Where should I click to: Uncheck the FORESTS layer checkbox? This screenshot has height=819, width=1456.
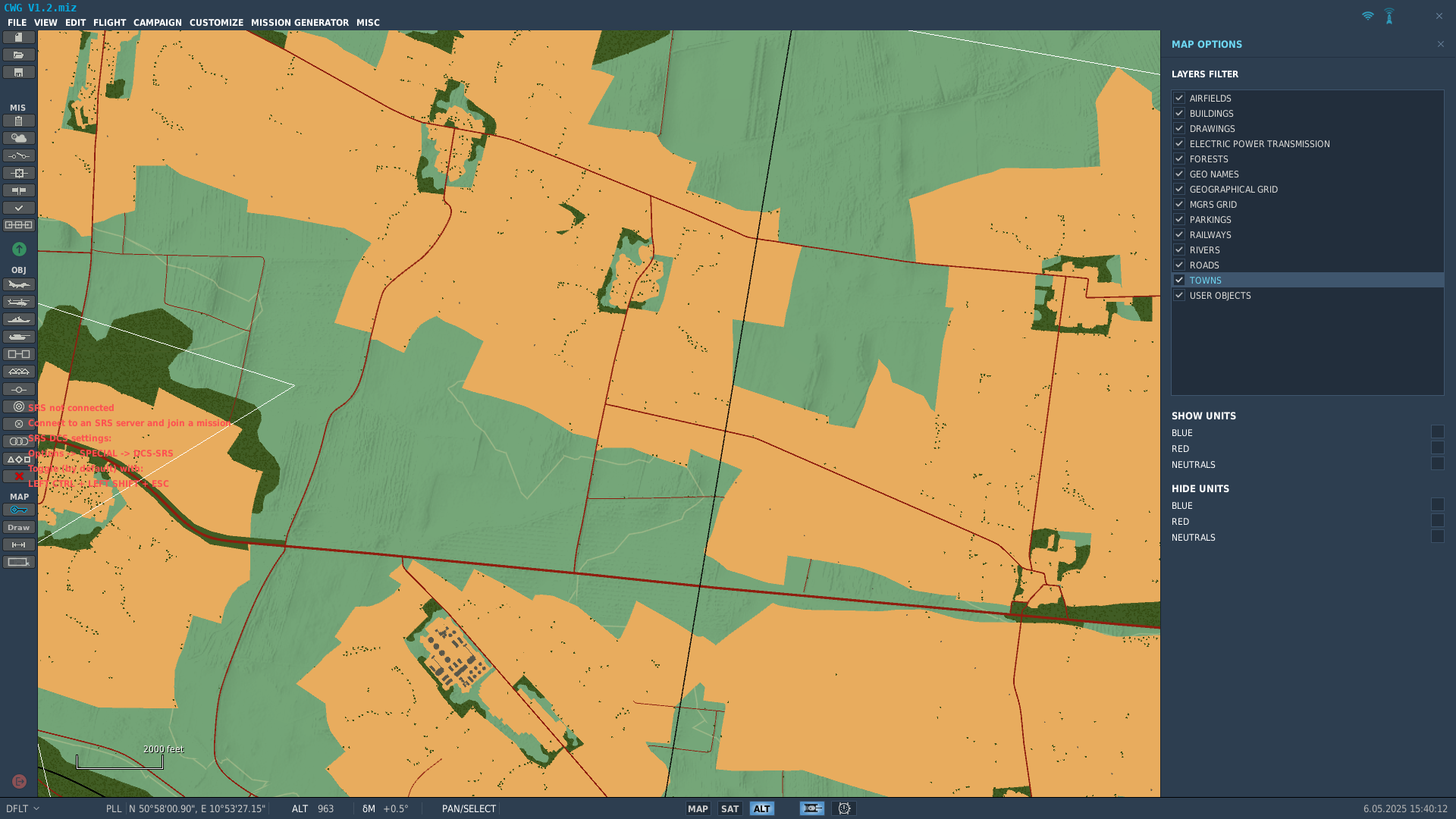[1179, 158]
